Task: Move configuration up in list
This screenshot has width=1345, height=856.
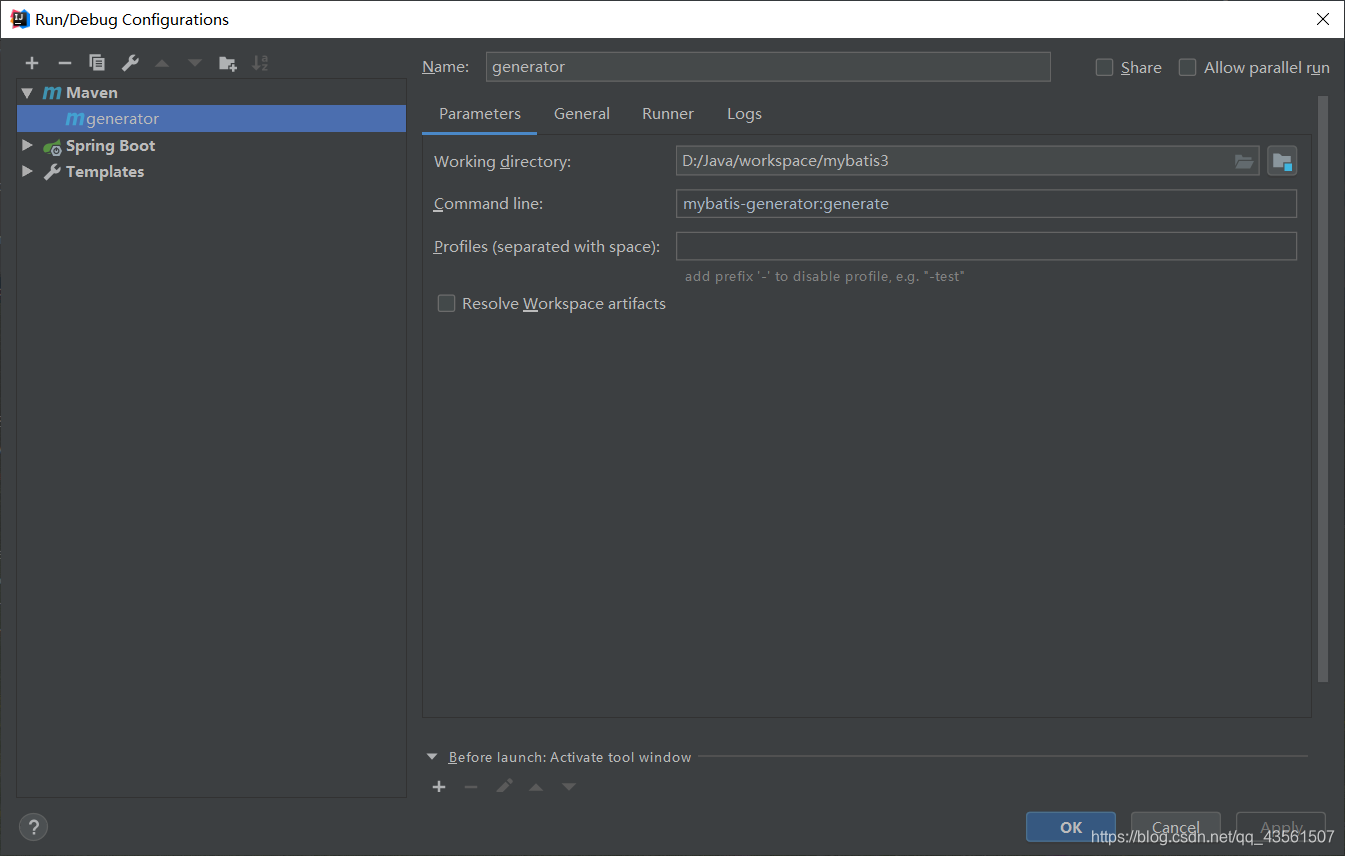Action: click(x=162, y=63)
